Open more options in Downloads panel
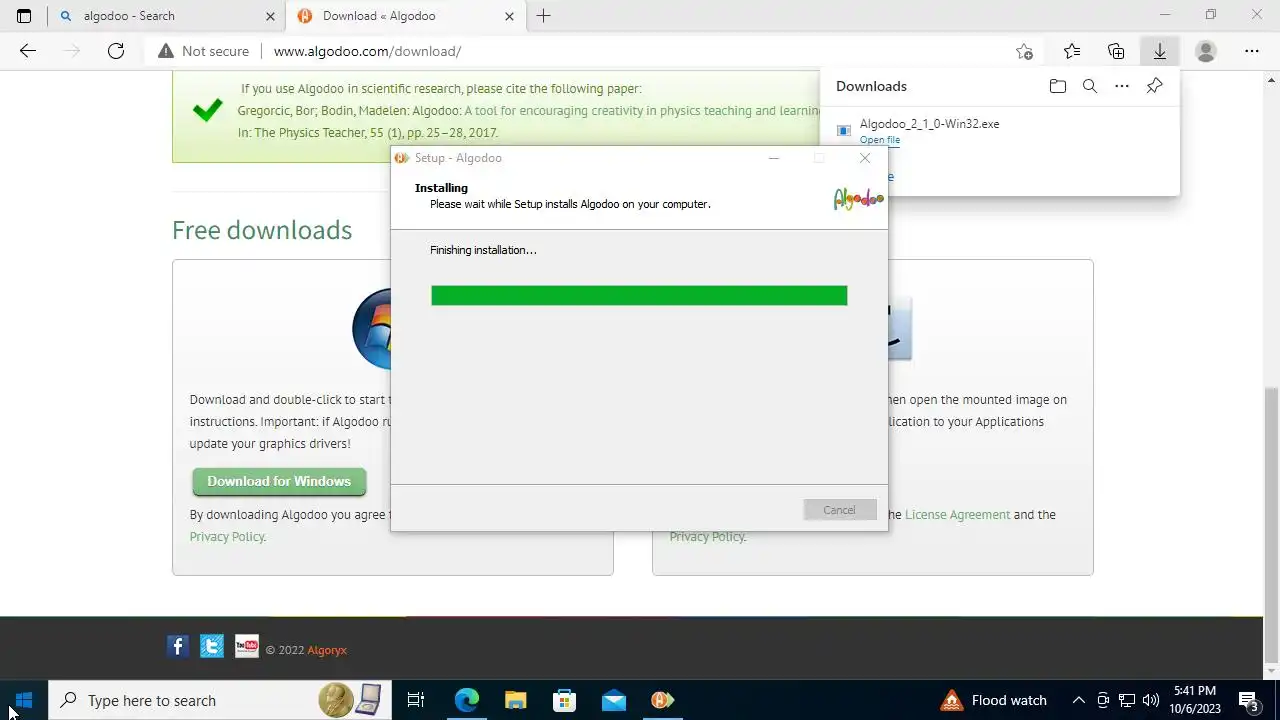 pos(1122,86)
